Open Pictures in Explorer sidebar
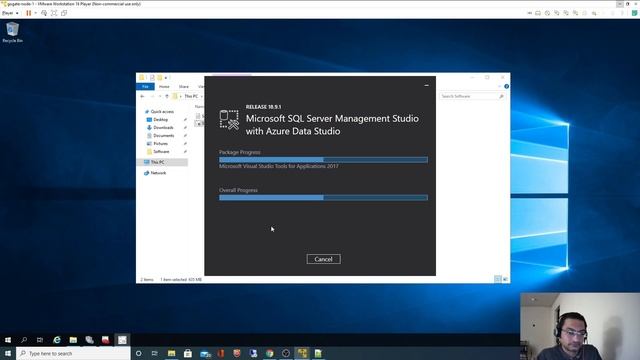This screenshot has width=640, height=360. pos(160,144)
